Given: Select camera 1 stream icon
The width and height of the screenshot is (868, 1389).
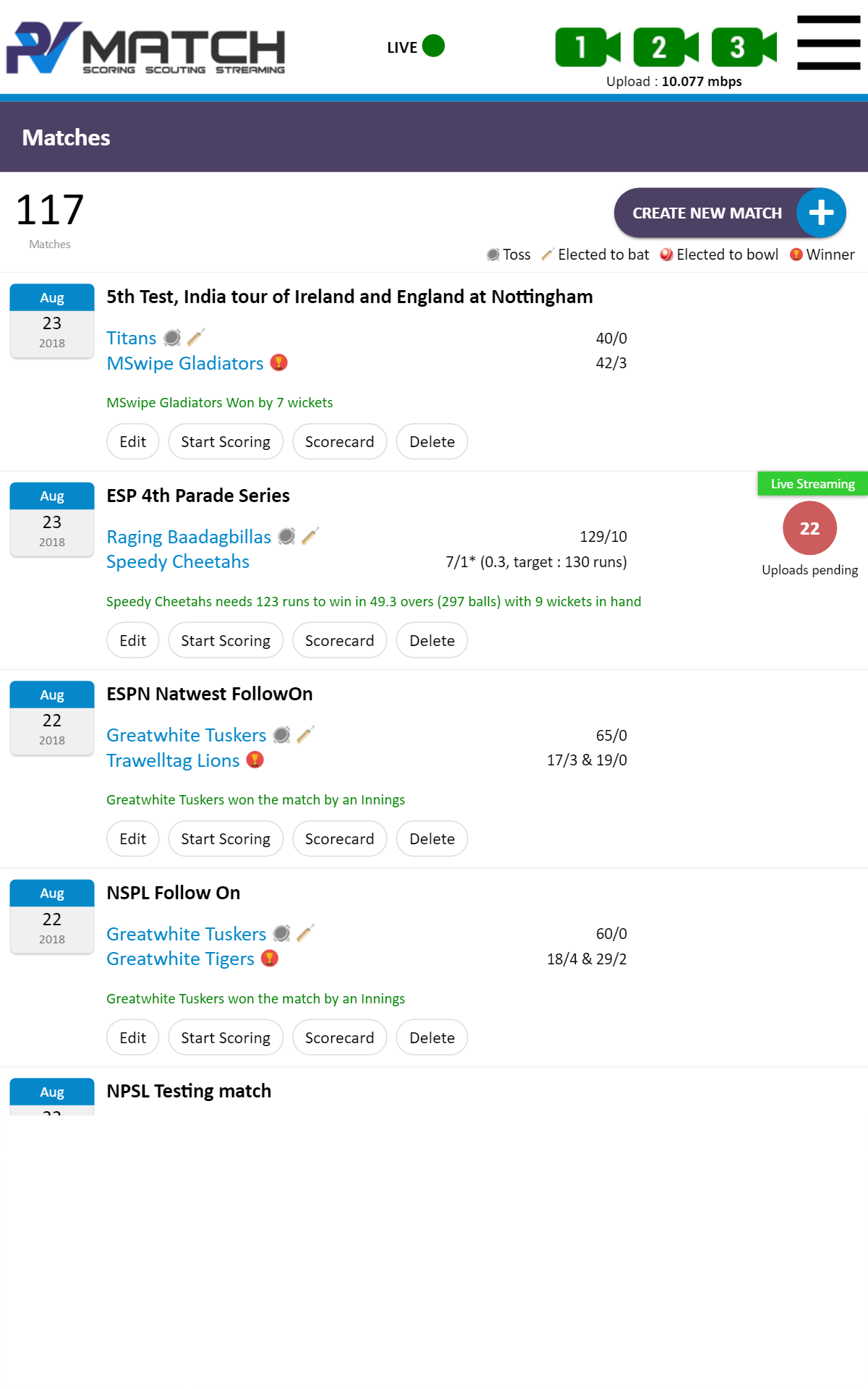Looking at the screenshot, I should [587, 47].
